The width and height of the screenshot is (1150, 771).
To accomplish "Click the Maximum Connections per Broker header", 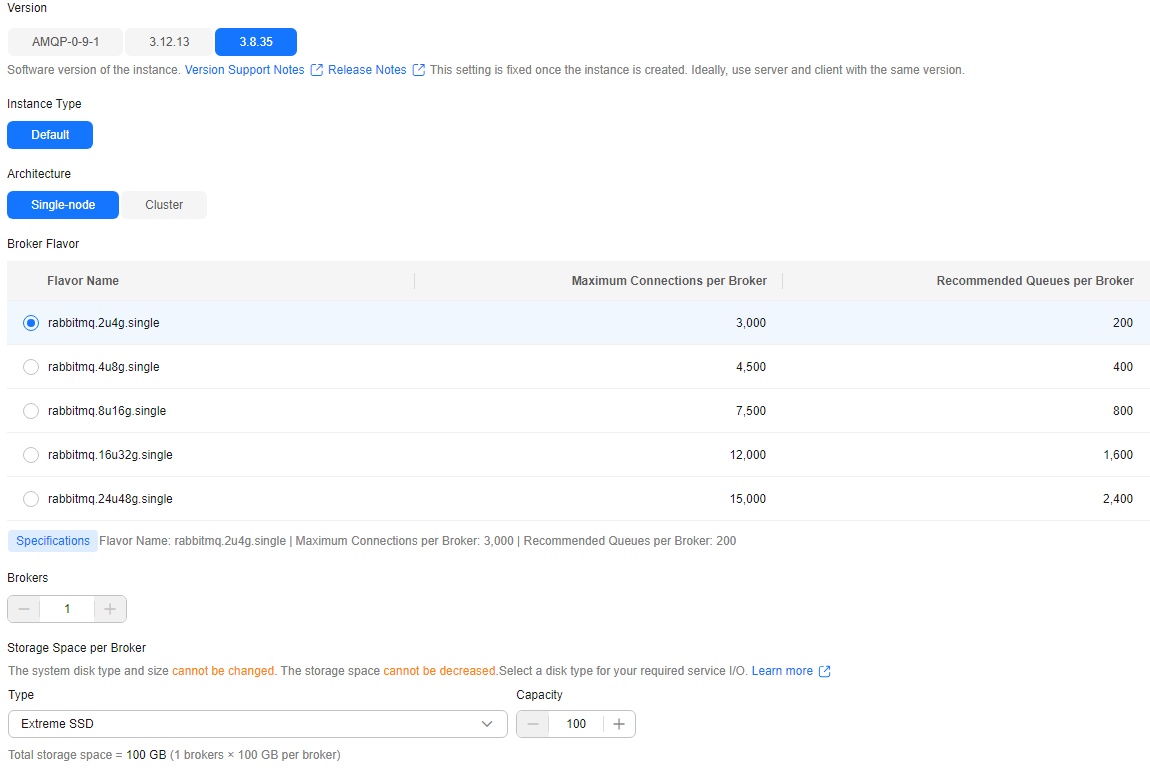I will coord(669,281).
